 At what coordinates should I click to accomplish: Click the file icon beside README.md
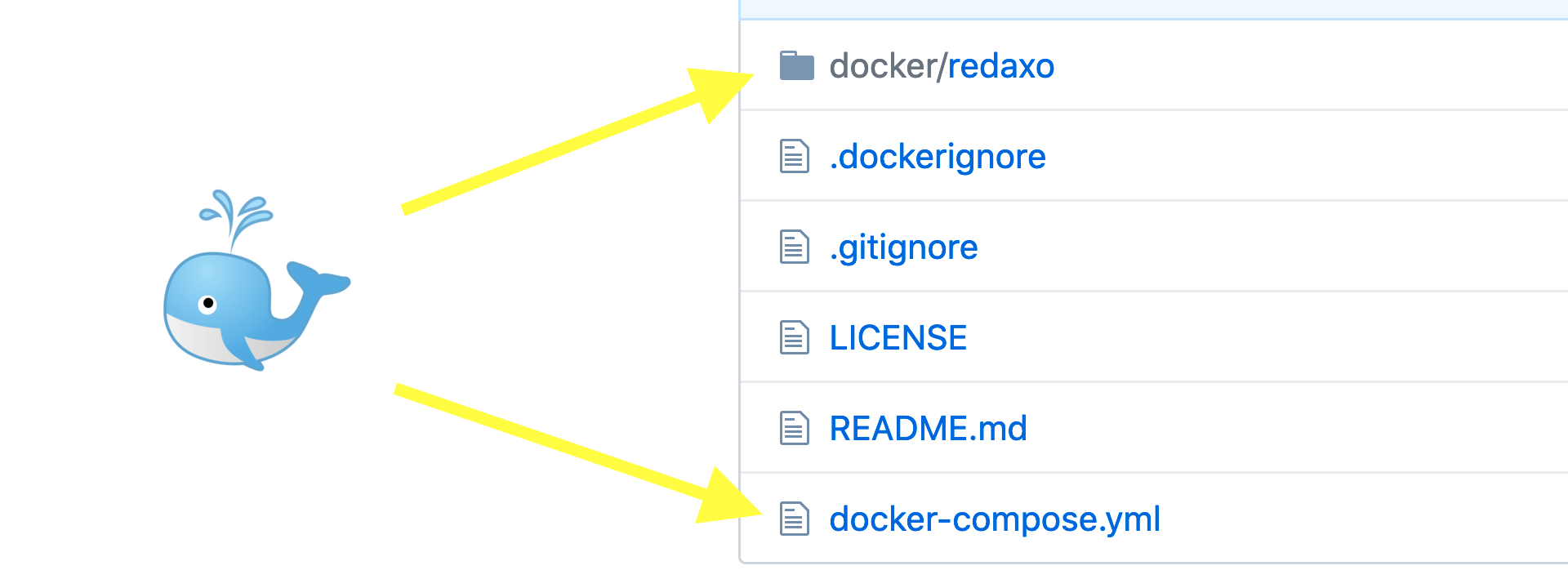[794, 428]
